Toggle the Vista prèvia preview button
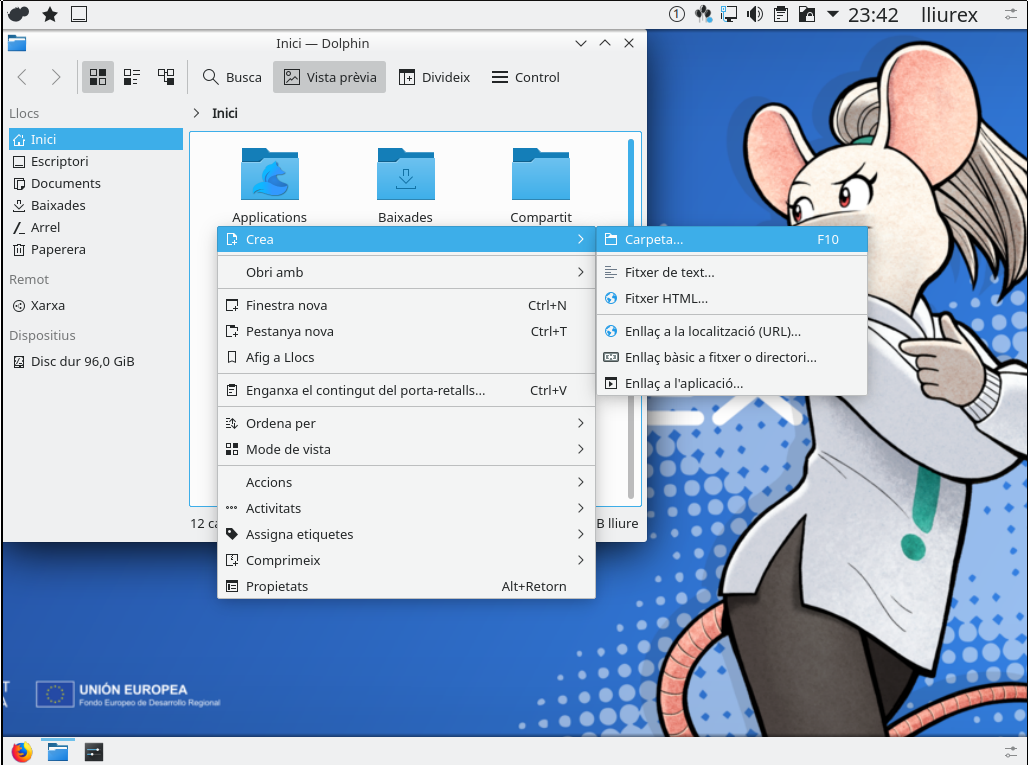 [329, 77]
